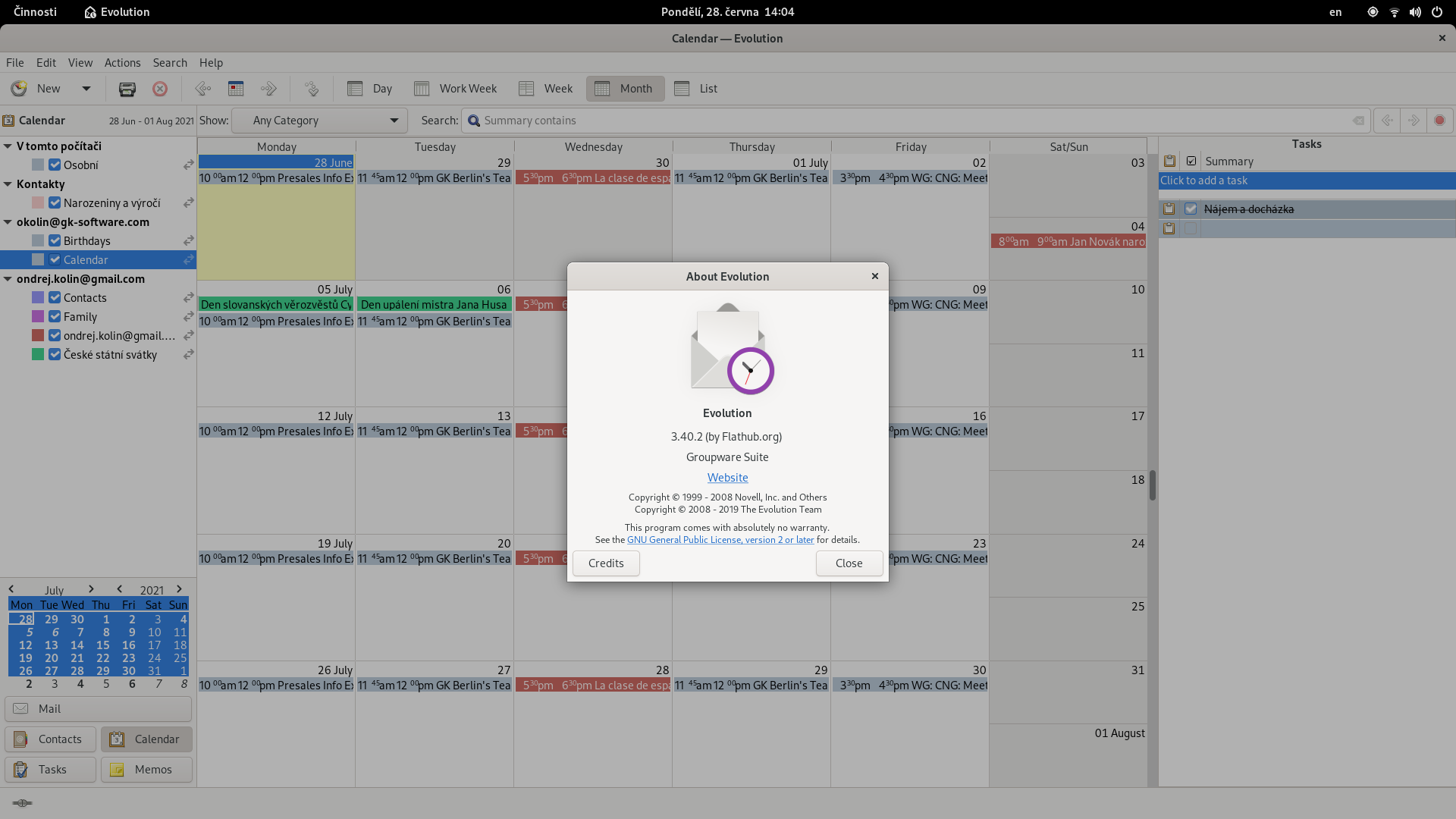Viewport: 1456px width, 819px height.
Task: Uncheck the Osobní calendar checkbox
Action: (x=55, y=165)
